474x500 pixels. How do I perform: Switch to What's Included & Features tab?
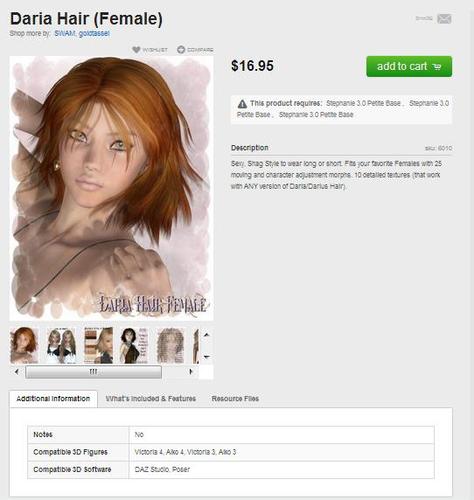pyautogui.click(x=151, y=398)
